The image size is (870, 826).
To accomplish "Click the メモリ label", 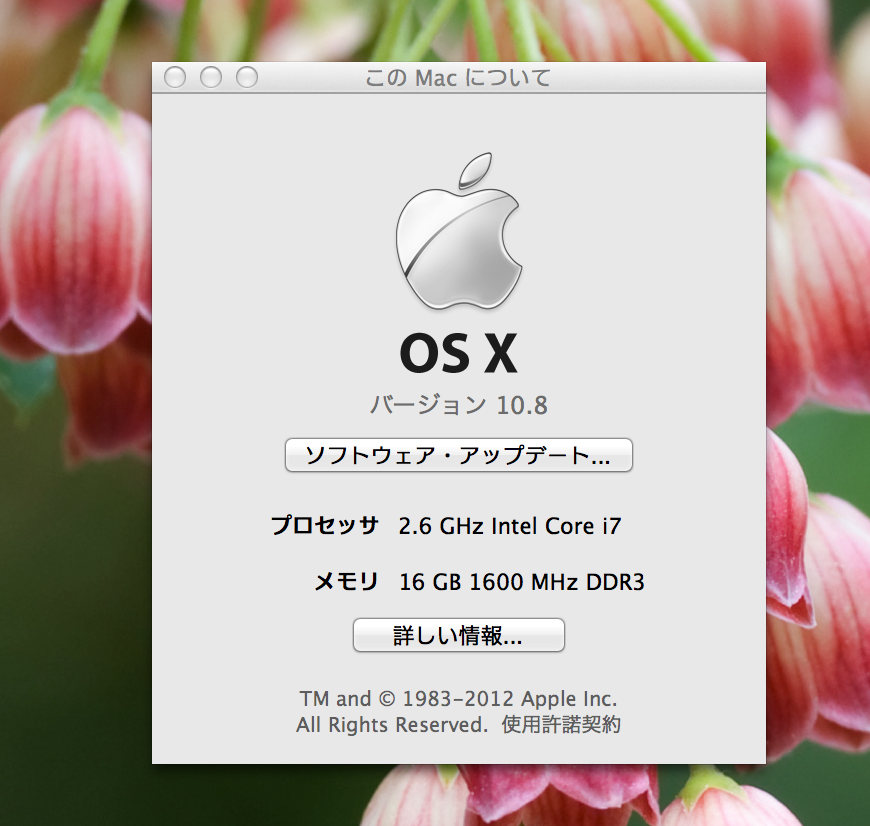I will [347, 581].
